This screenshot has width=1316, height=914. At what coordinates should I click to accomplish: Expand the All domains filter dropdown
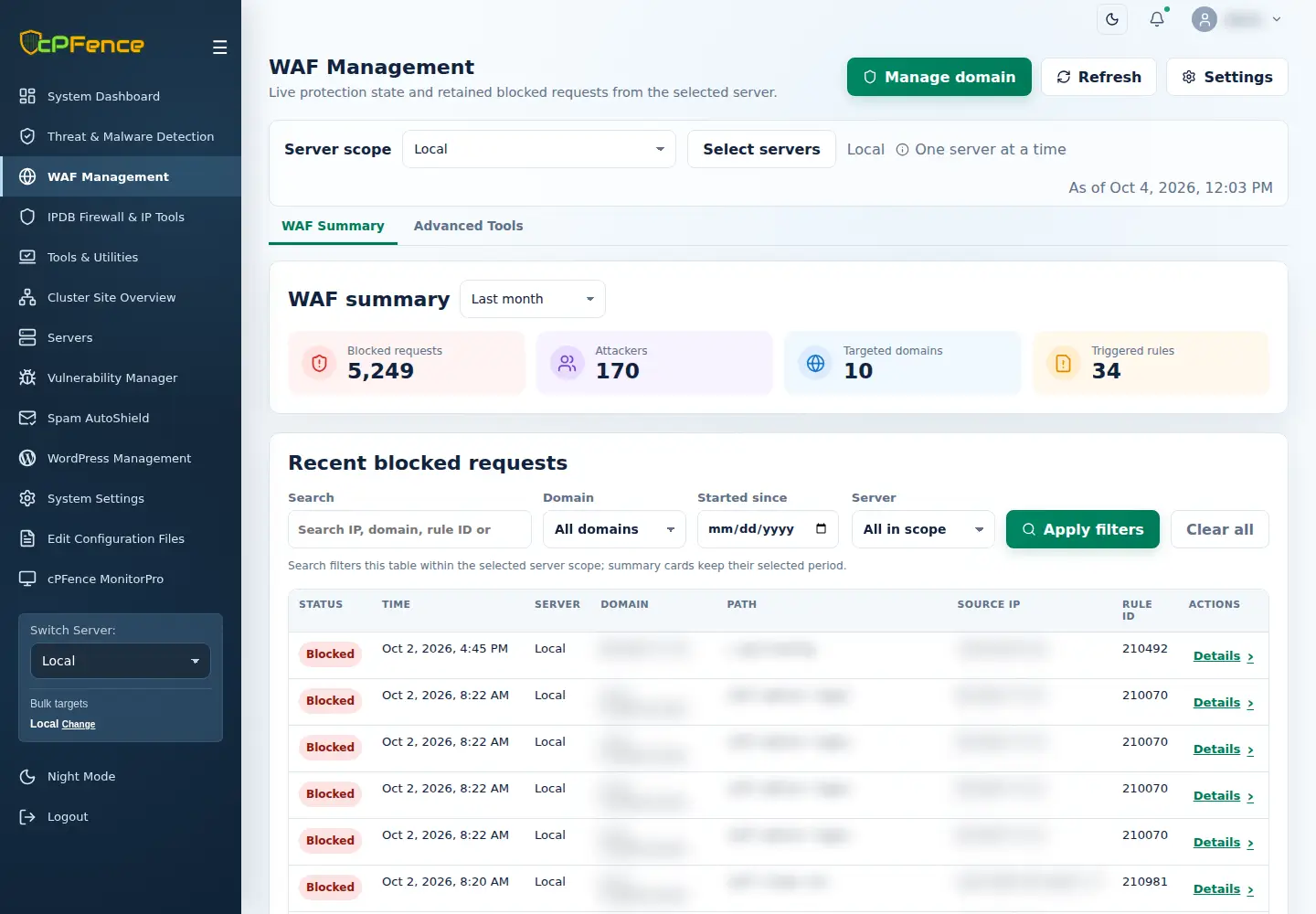614,529
